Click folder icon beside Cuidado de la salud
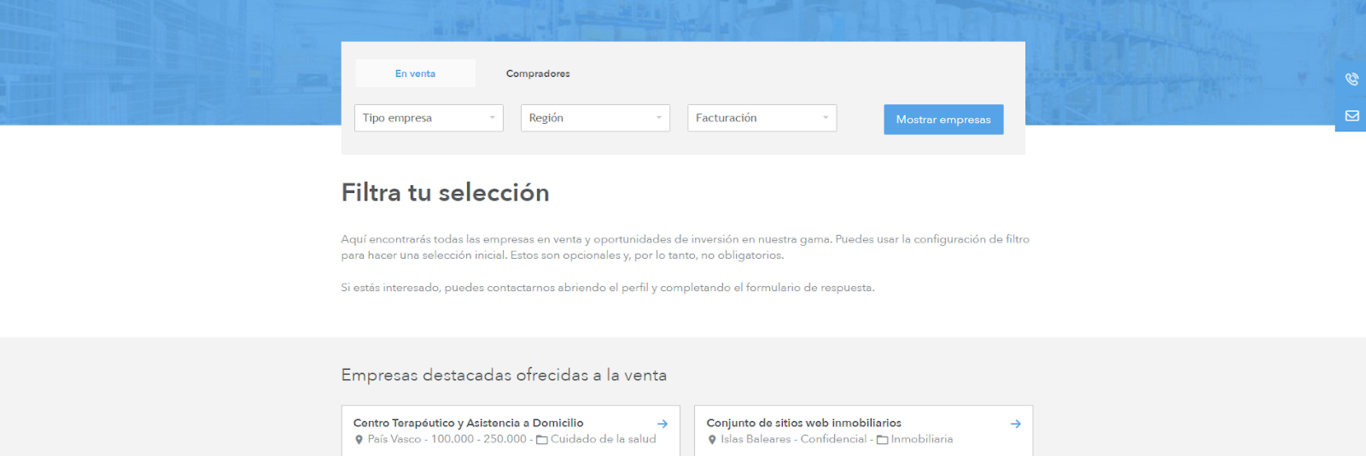The height and width of the screenshot is (456, 1366). pos(542,440)
